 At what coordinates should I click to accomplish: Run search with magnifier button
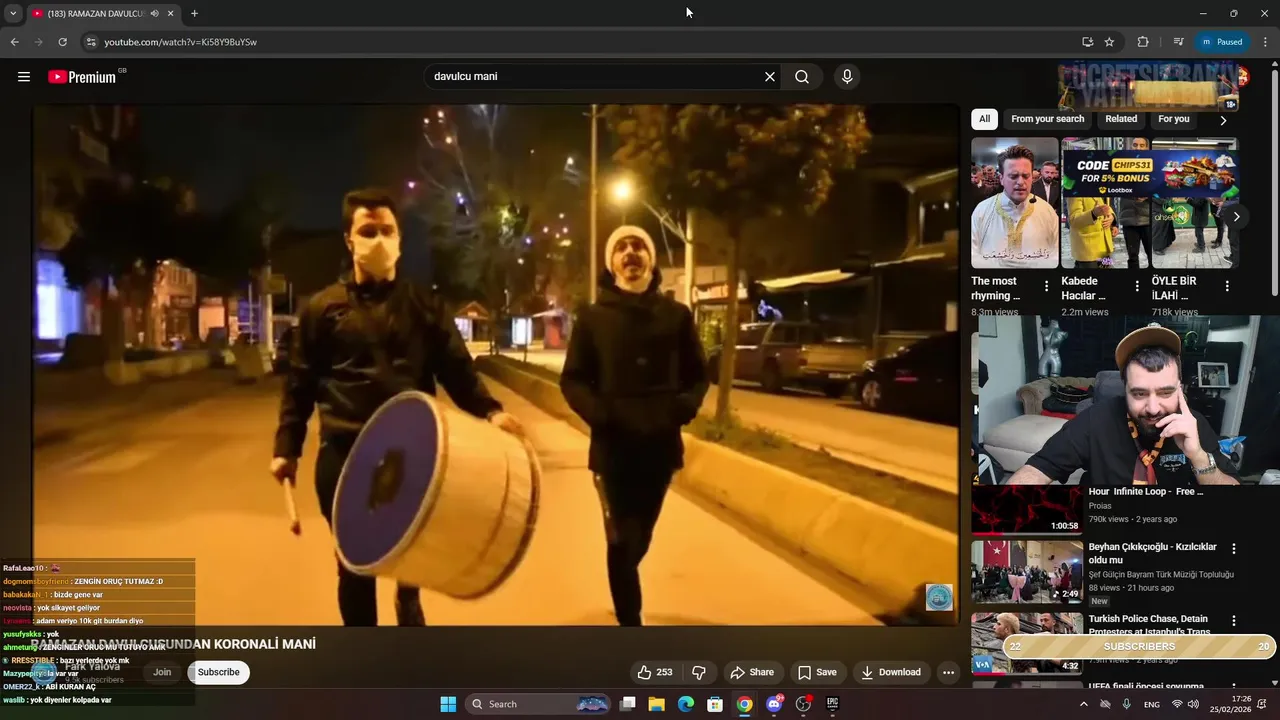(802, 77)
